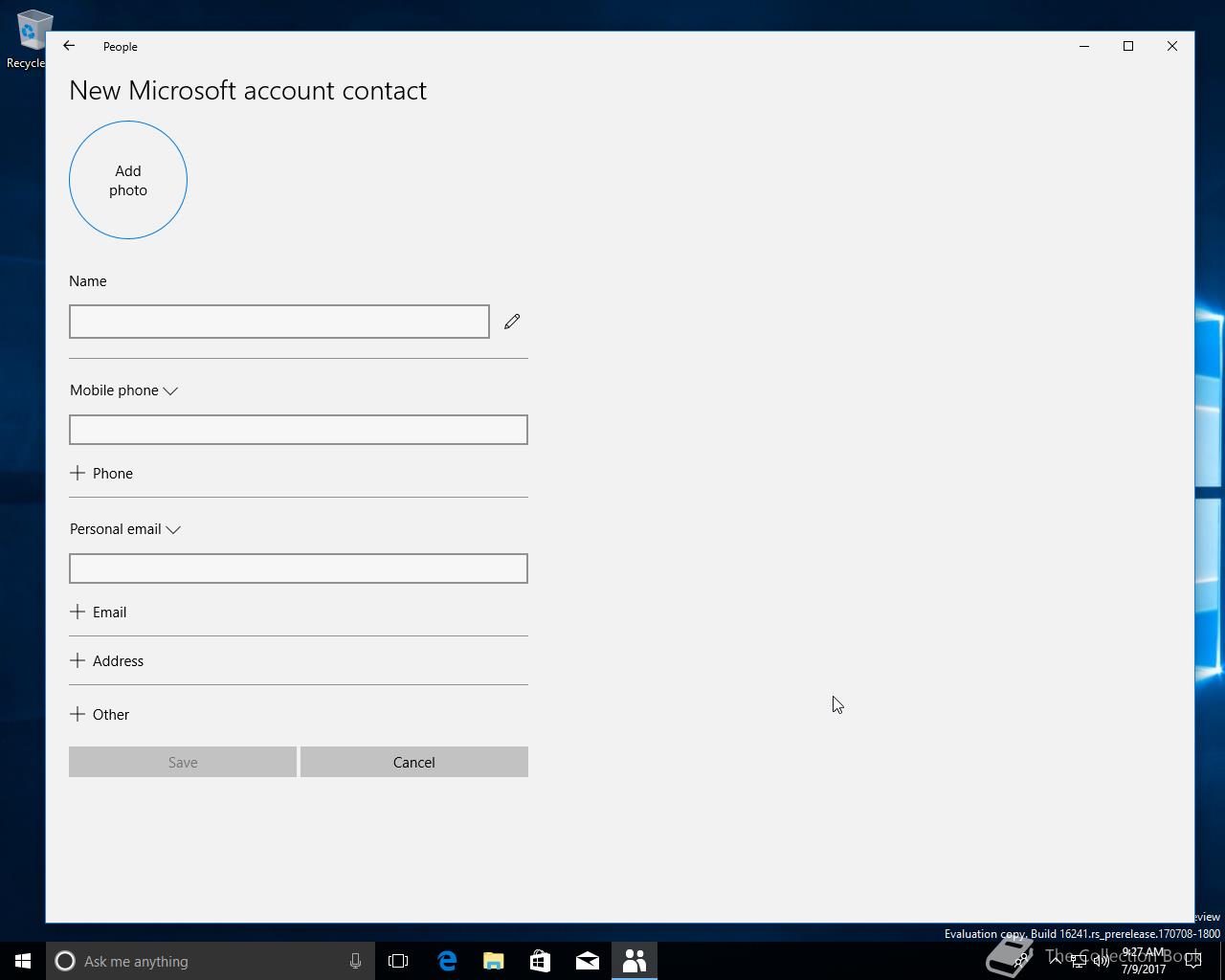Expand the Personal email type dropdown
The image size is (1225, 980).
(x=125, y=529)
